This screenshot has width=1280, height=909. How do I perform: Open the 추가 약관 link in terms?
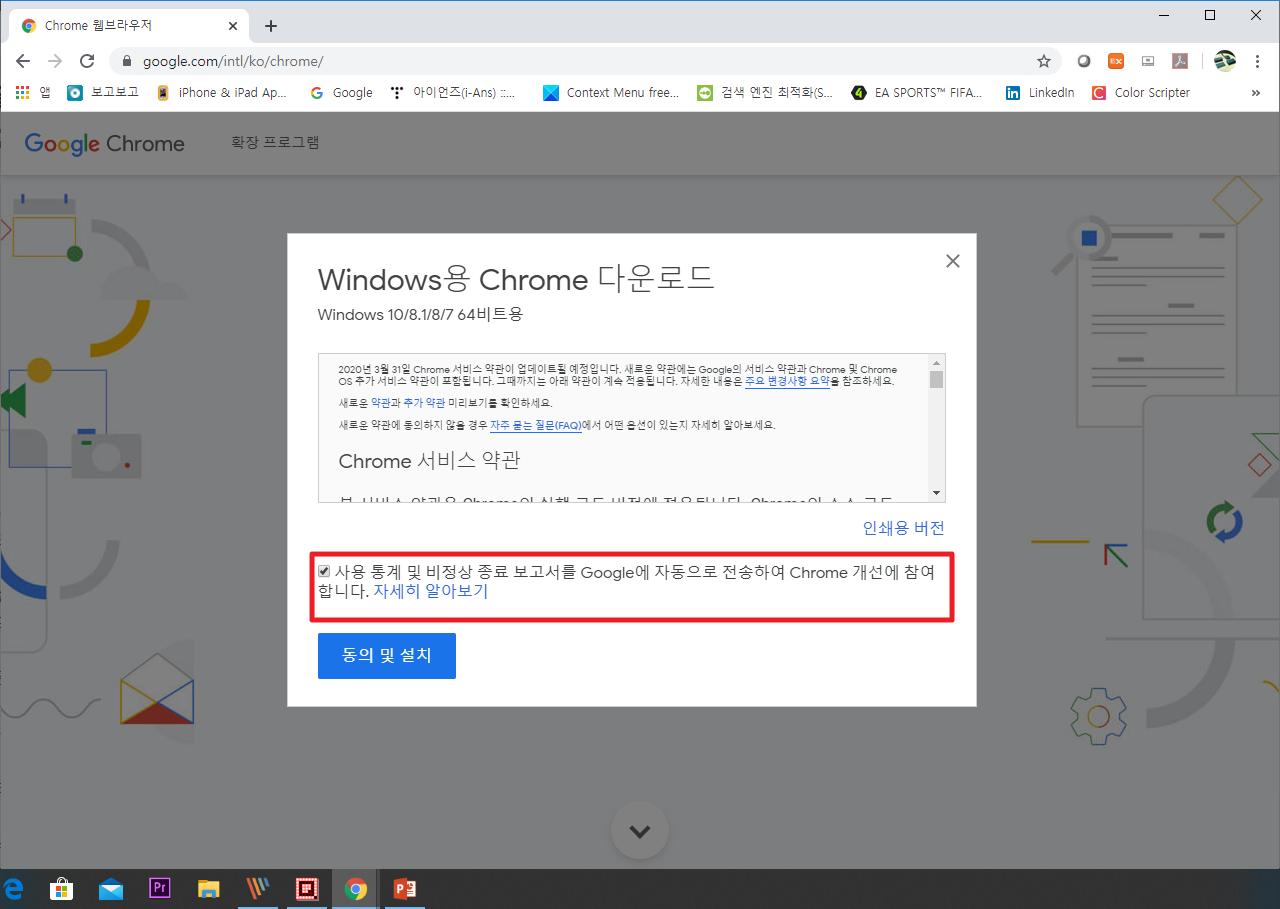[x=422, y=402]
